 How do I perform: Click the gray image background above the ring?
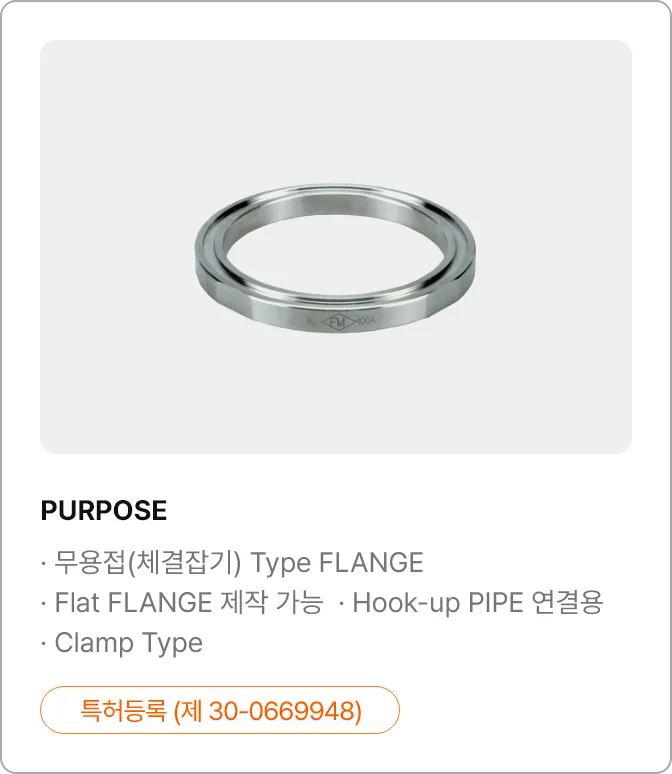pyautogui.click(x=336, y=111)
